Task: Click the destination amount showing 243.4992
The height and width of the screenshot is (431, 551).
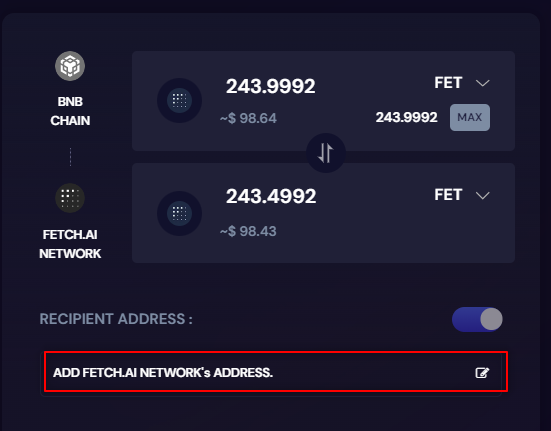Action: [x=271, y=196]
